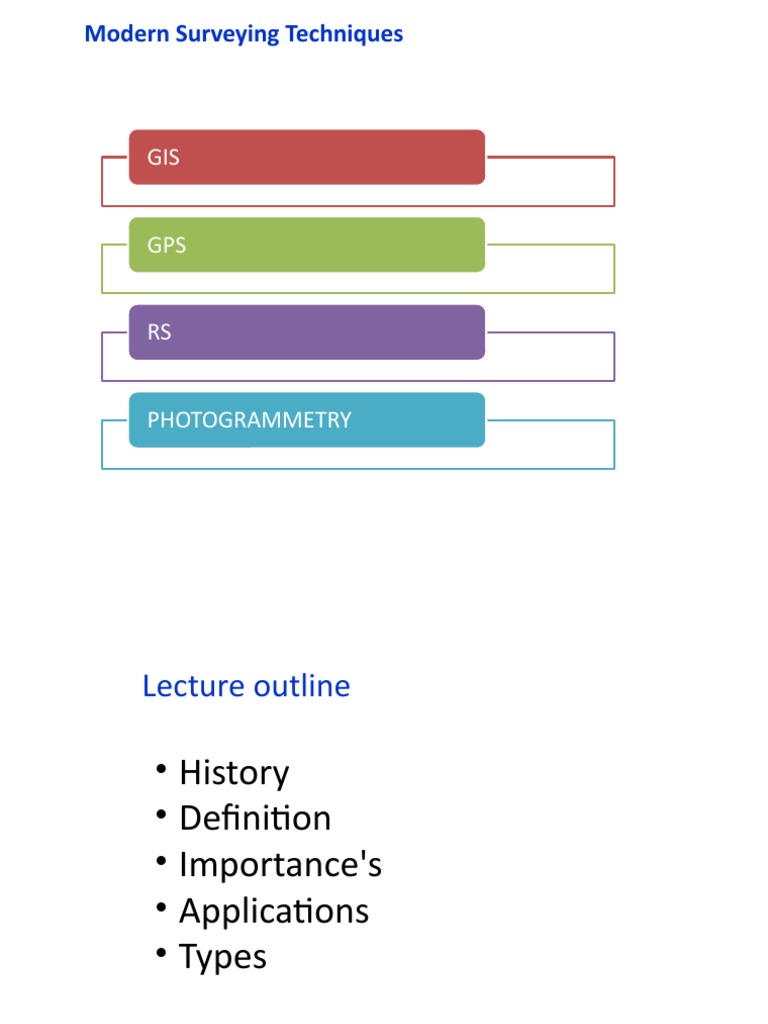This screenshot has width=768, height=1024.
Task: Select the Applications bullet text
Action: pyautogui.click(x=274, y=912)
